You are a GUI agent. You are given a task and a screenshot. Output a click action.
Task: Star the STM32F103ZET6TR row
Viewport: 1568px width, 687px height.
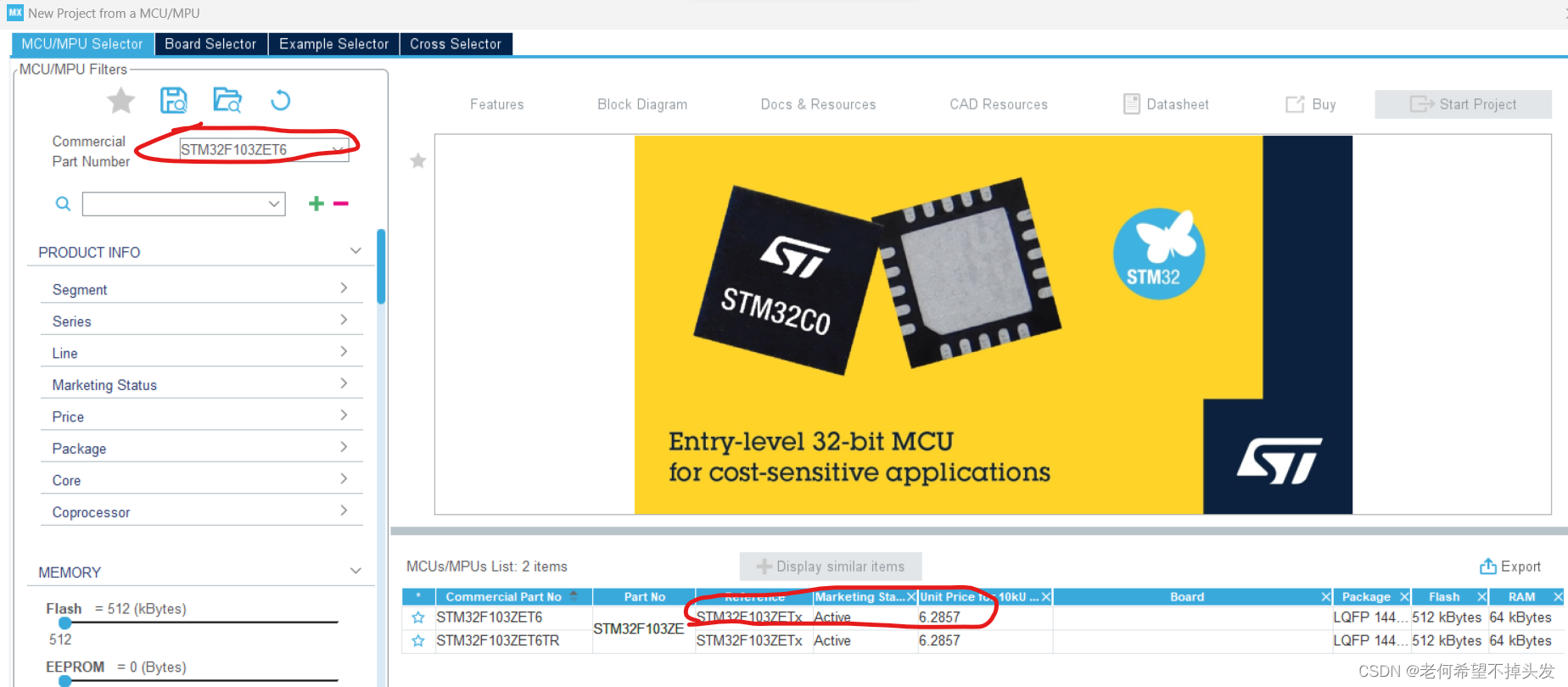point(418,641)
